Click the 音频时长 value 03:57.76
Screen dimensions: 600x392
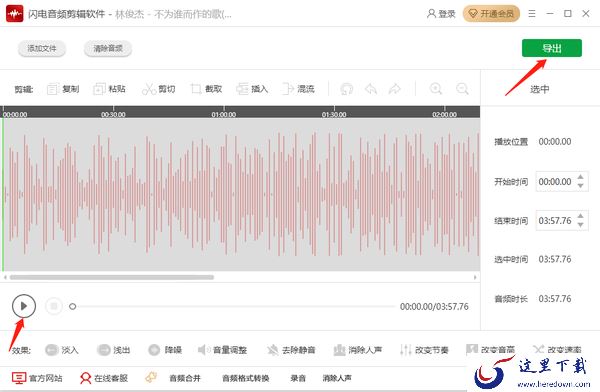point(555,299)
